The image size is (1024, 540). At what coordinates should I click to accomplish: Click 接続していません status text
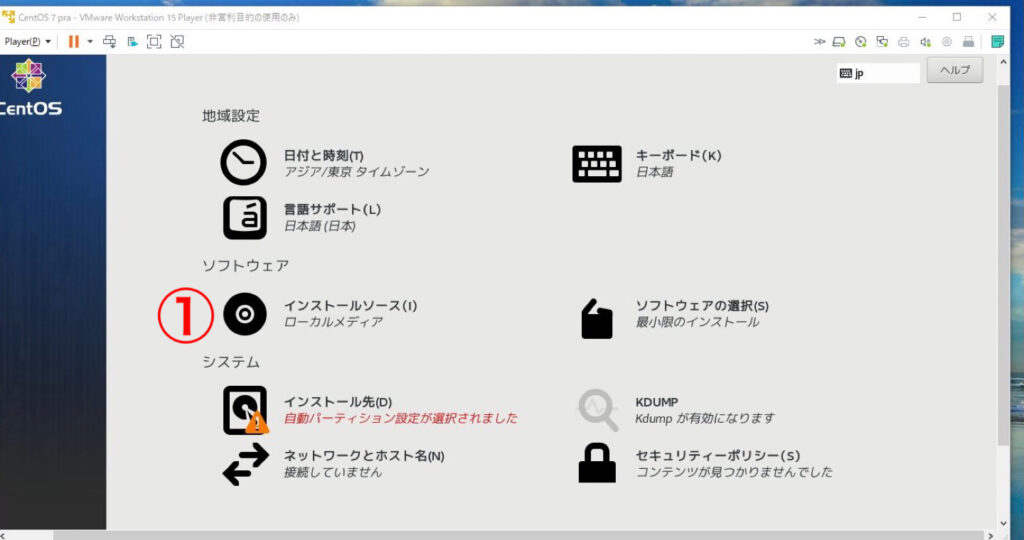[332, 472]
